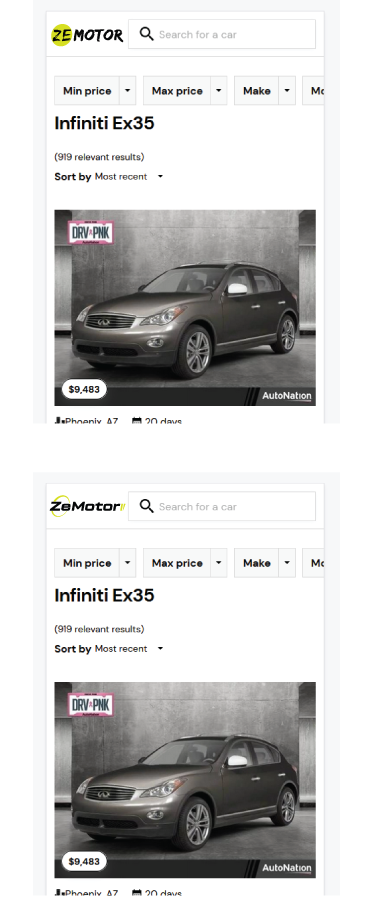Viewport: 373px width, 911px height.
Task: Click the ZE MOTOR logo in top screenshot
Action: [87, 35]
